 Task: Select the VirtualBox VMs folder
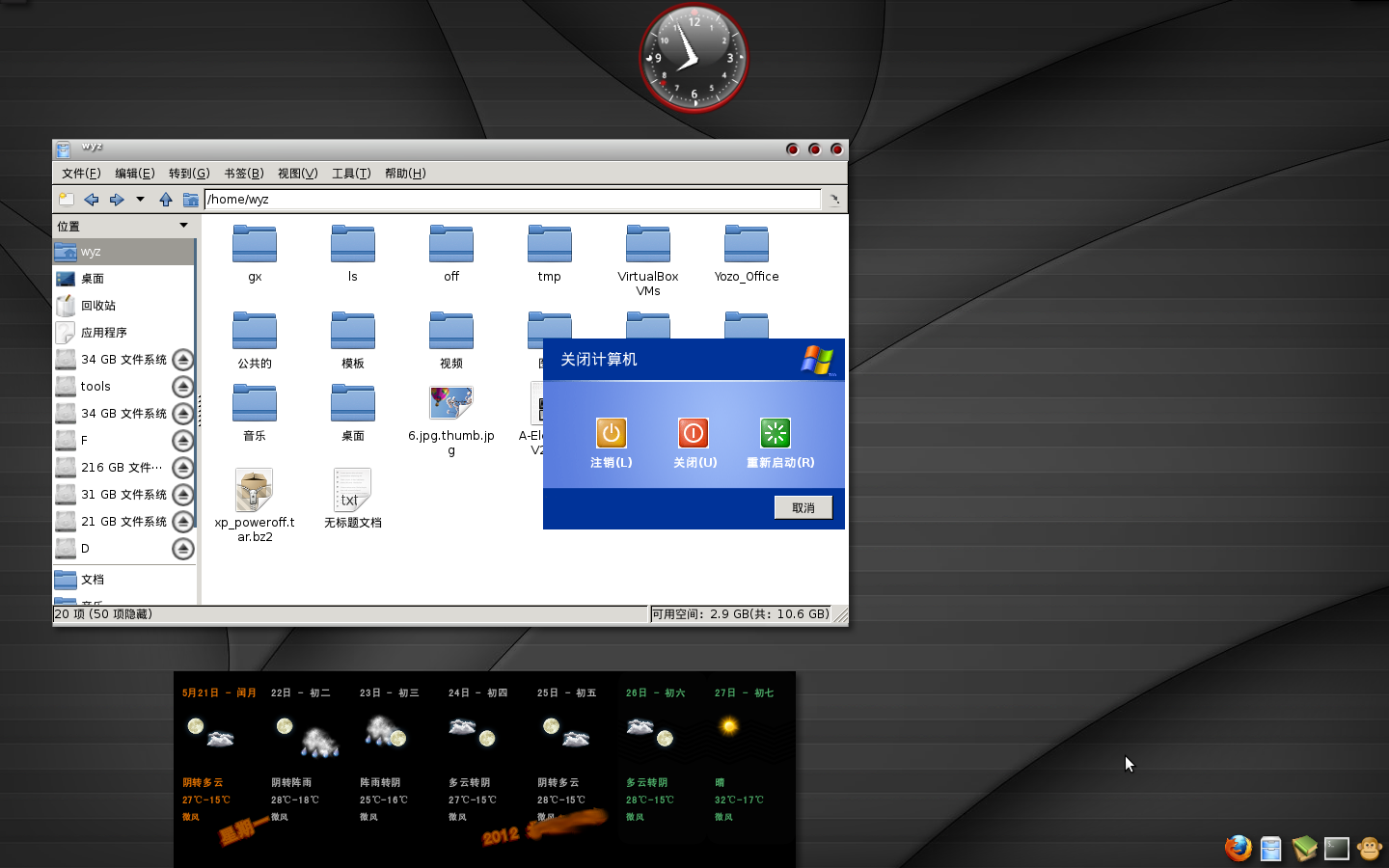[x=648, y=260]
